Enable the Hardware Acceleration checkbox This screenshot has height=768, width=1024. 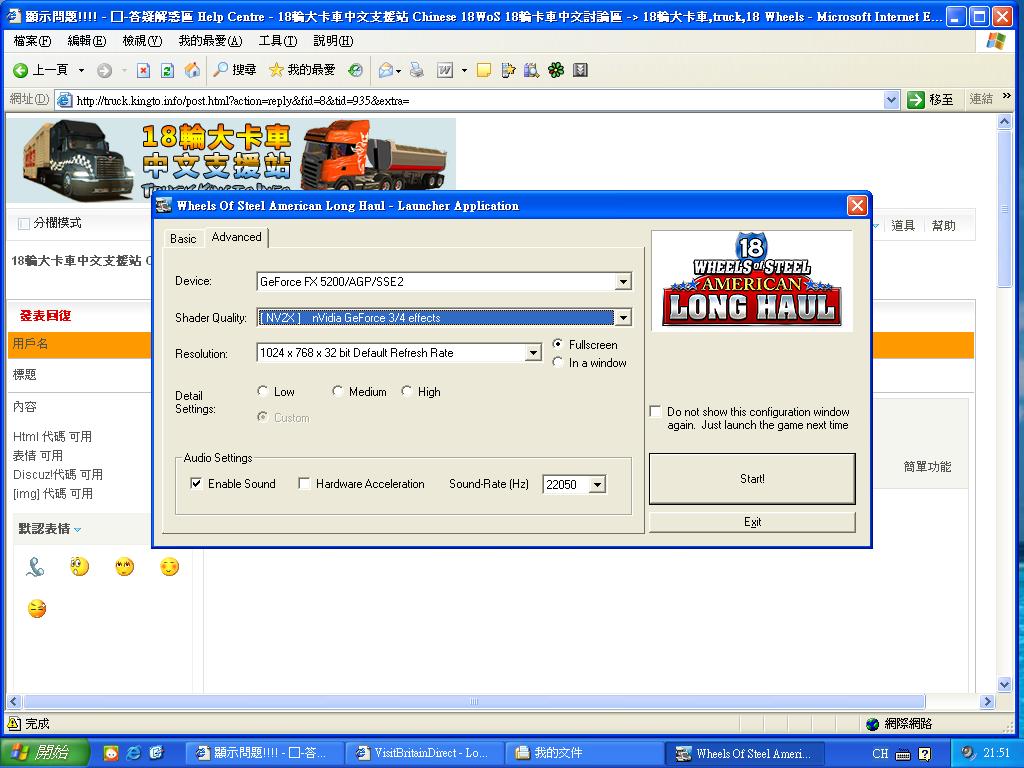point(304,484)
